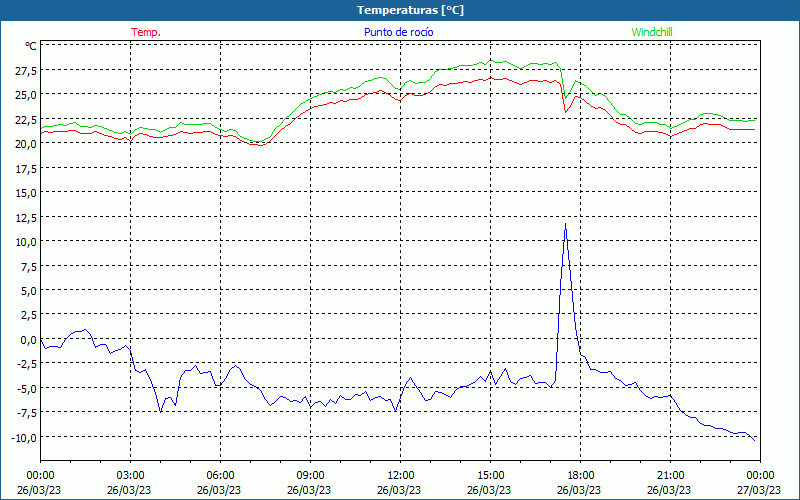Click the 27,5 y-axis value
The width and height of the screenshot is (800, 500).
24,71
